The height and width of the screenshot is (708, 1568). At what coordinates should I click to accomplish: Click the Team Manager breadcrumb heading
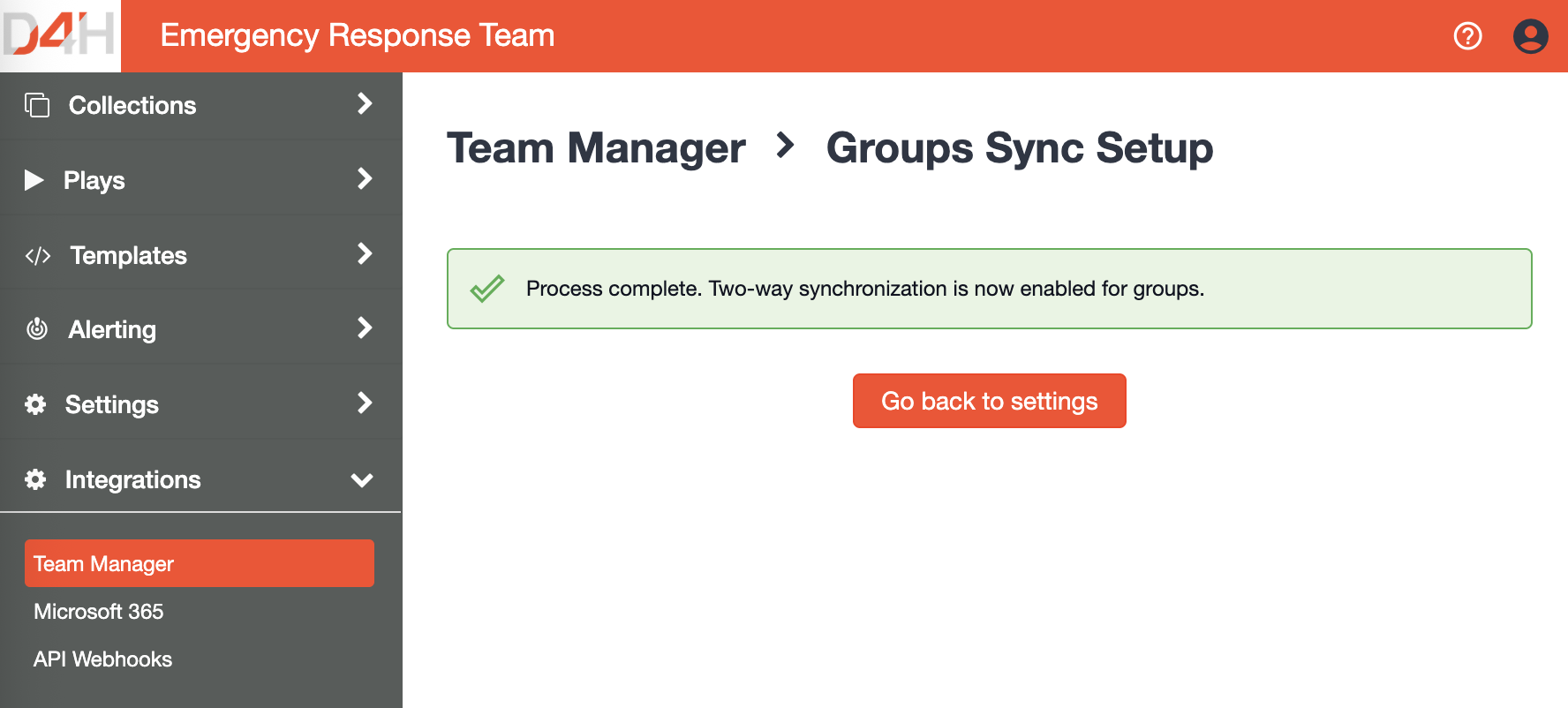(x=596, y=148)
